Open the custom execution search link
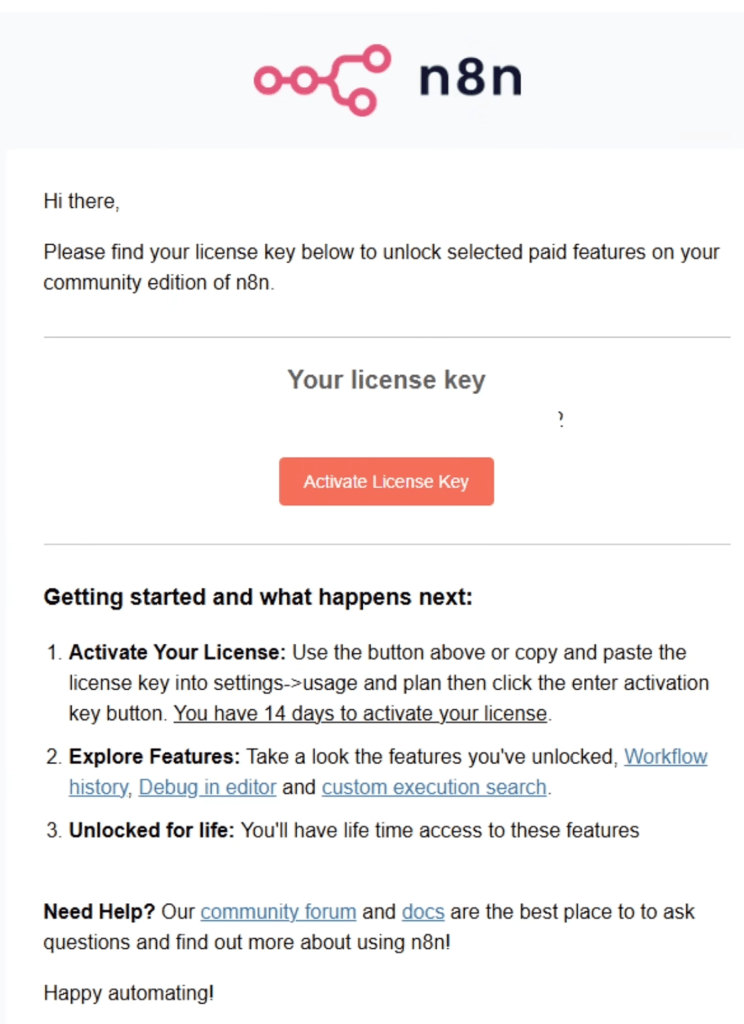Screen dimensions: 744x1024 coord(434,787)
